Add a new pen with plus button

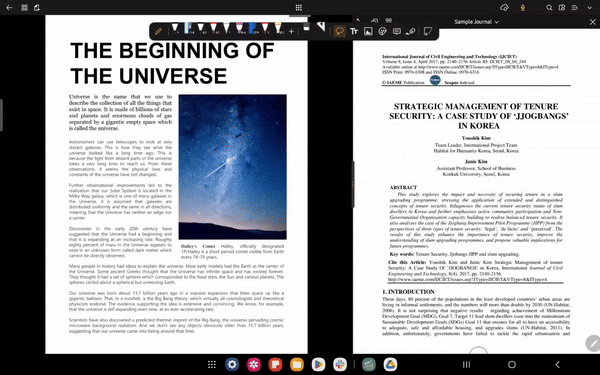292,31
